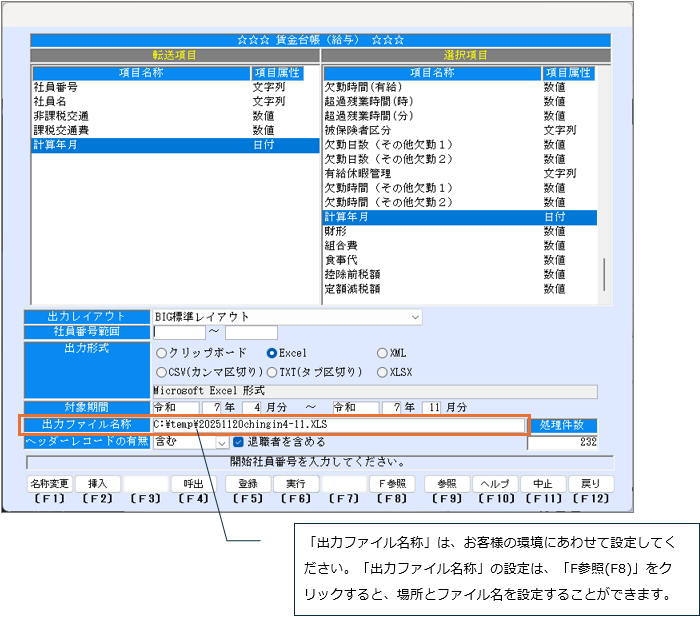
Task: Click the 名称変更 (F1) button
Action: click(50, 483)
